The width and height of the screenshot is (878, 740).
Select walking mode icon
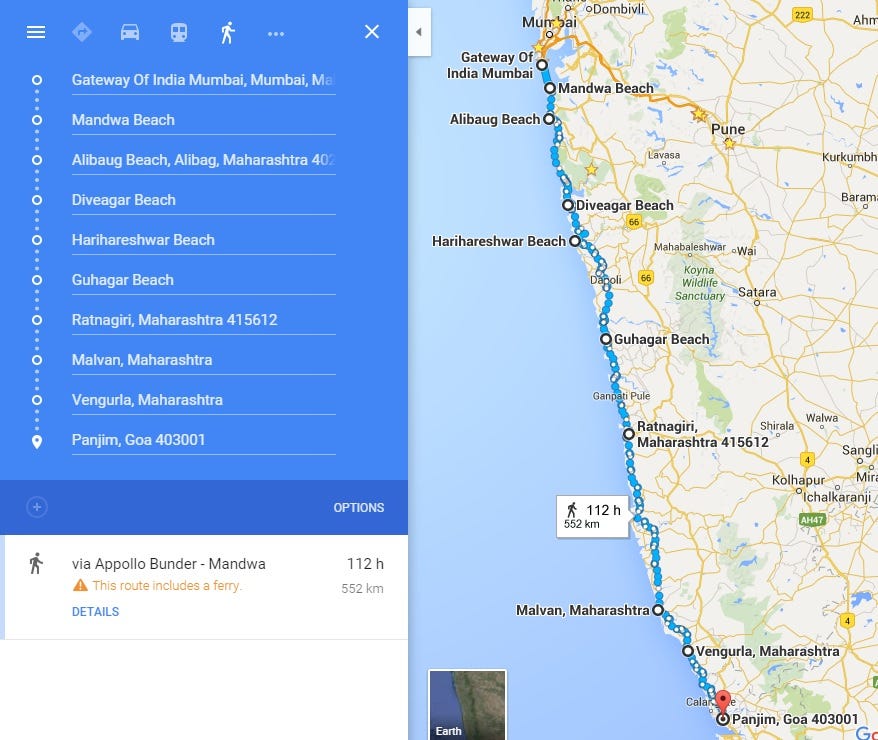pos(227,32)
